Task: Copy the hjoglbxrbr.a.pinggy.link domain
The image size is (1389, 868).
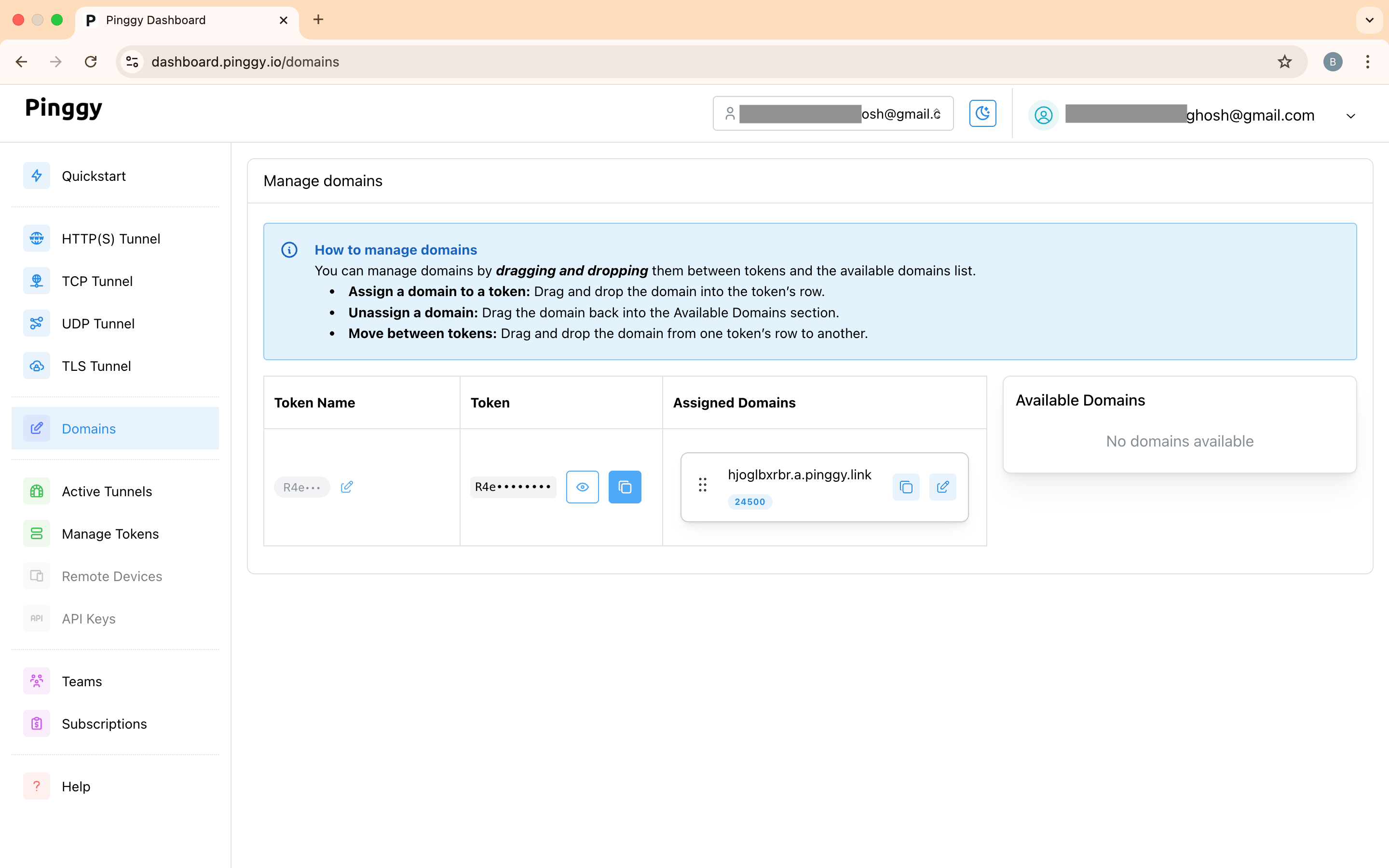Action: [906, 487]
